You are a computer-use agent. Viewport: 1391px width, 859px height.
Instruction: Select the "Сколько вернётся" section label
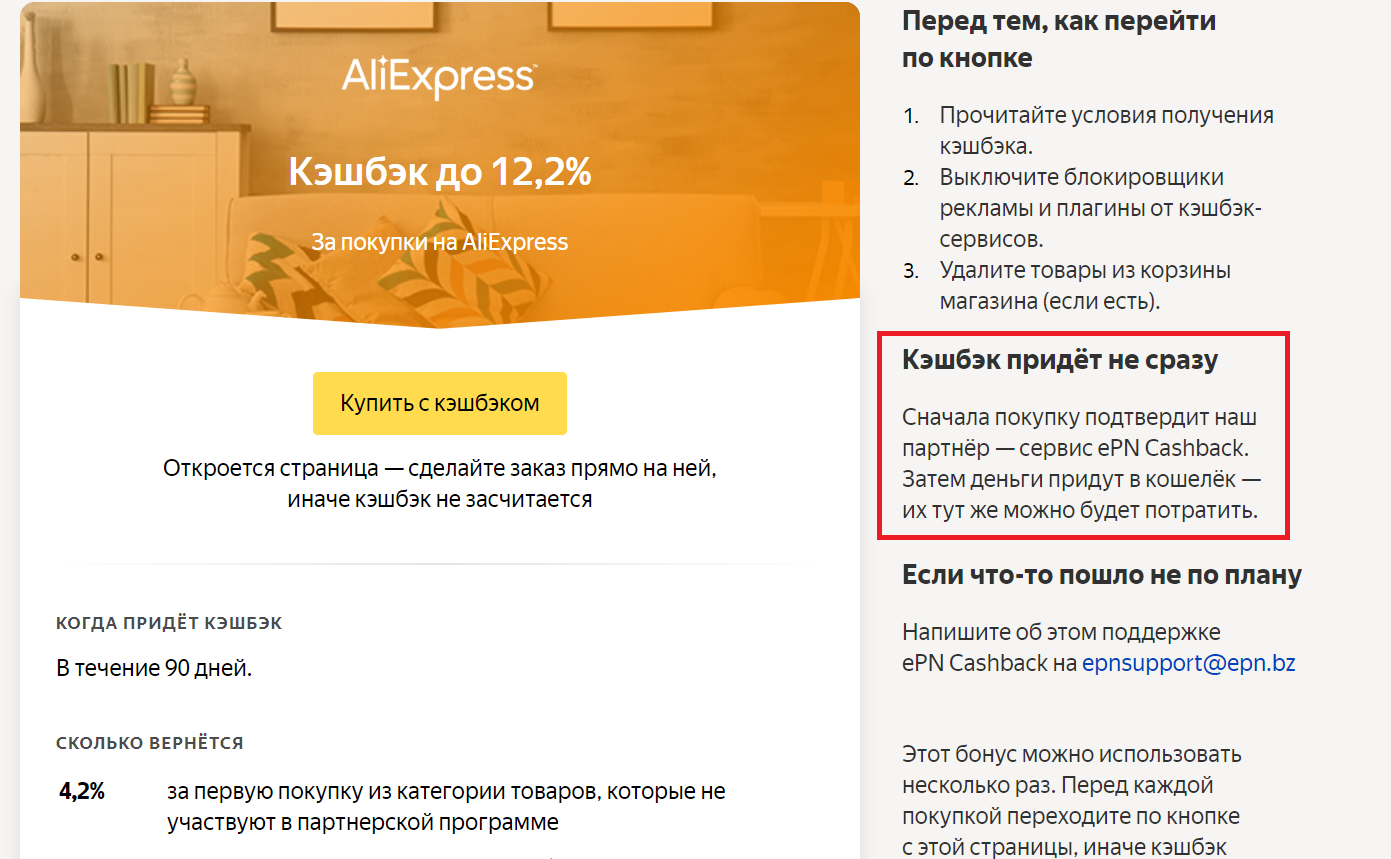click(x=150, y=743)
